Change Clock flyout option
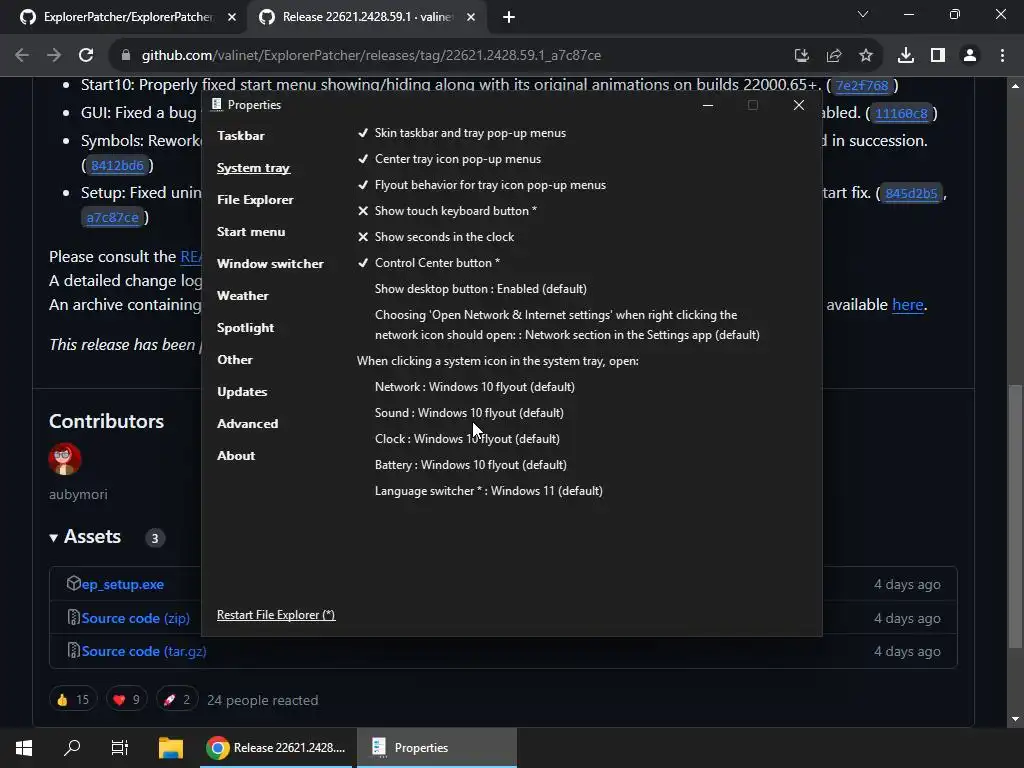The image size is (1024, 768). (x=467, y=440)
